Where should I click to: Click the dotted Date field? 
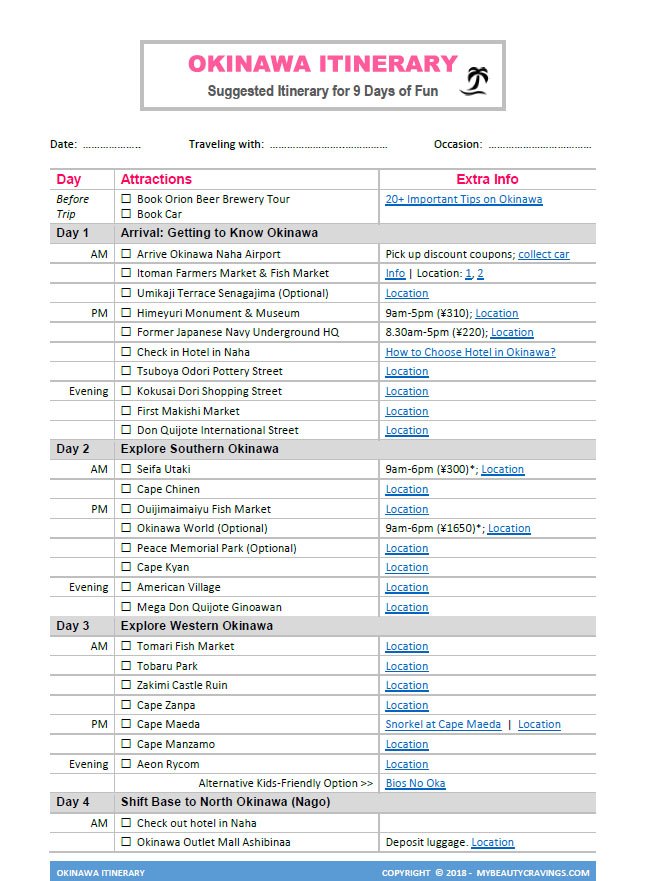coord(111,145)
